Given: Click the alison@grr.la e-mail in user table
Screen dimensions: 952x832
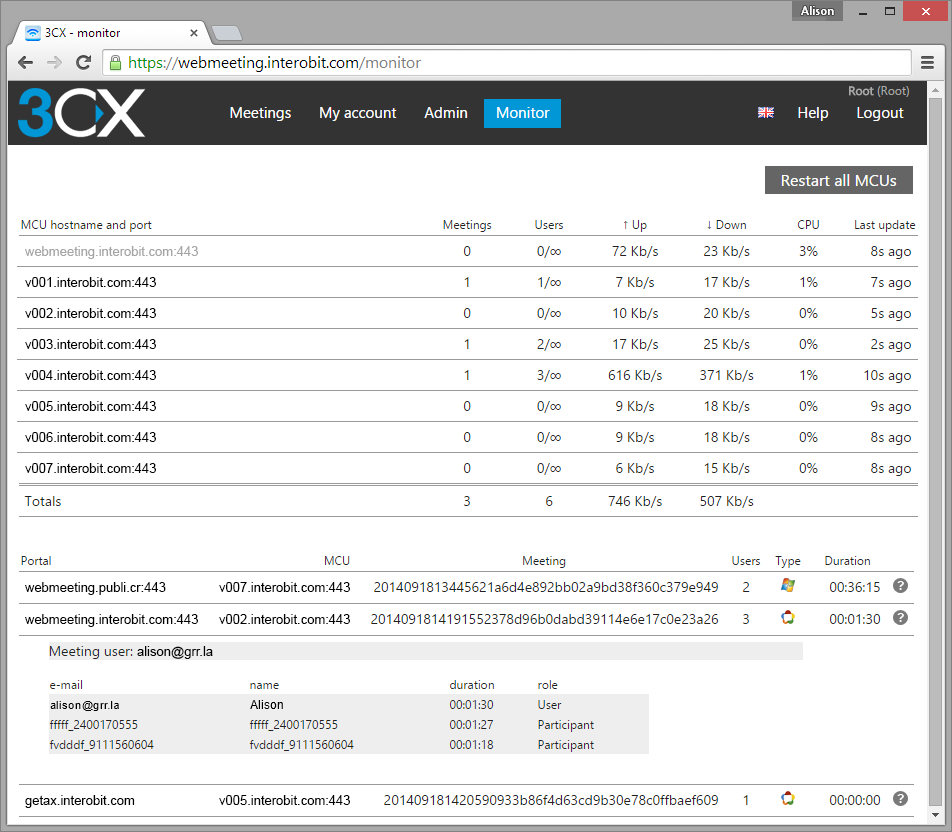Looking at the screenshot, I should point(84,705).
